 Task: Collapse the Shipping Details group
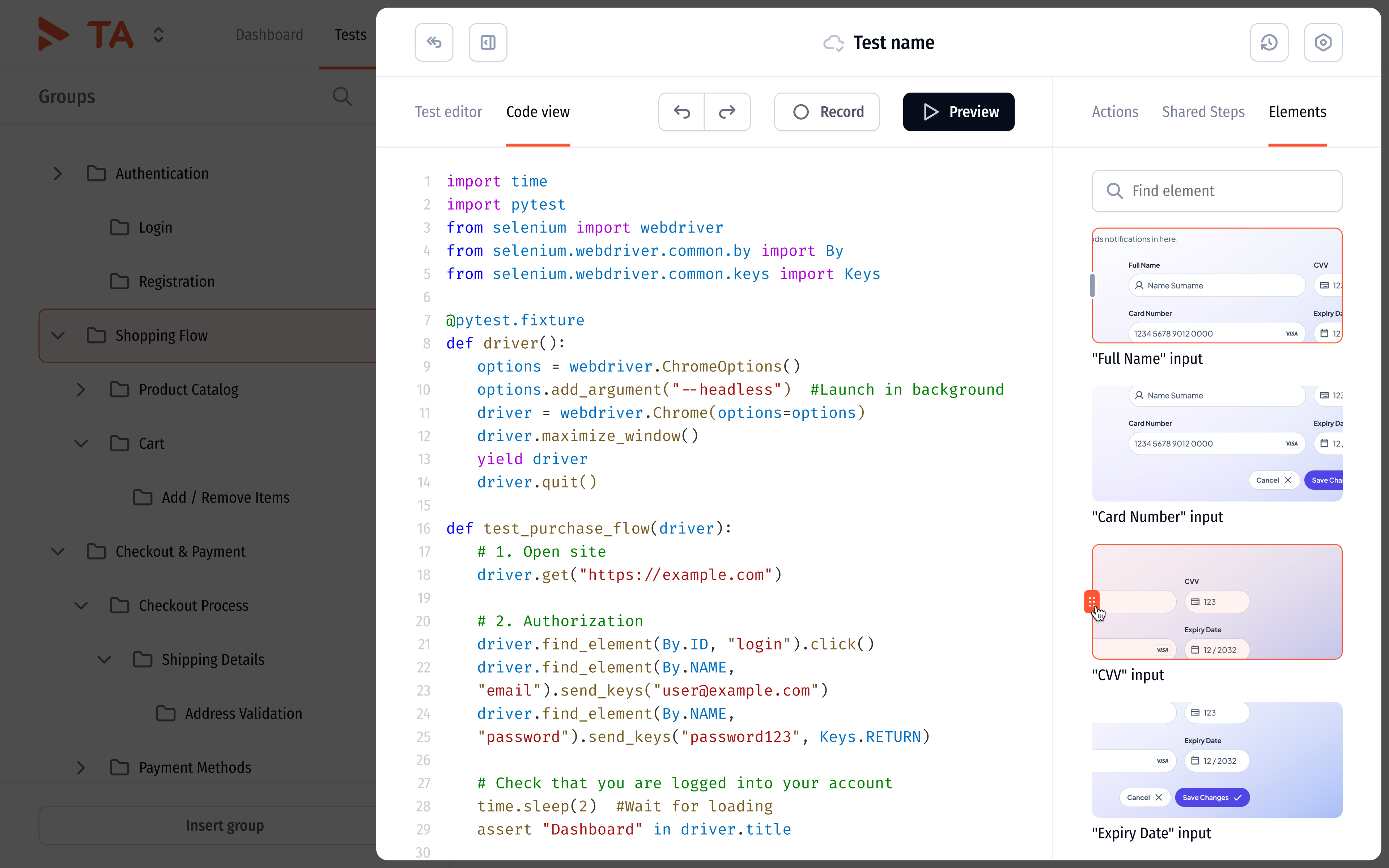pyautogui.click(x=104, y=659)
